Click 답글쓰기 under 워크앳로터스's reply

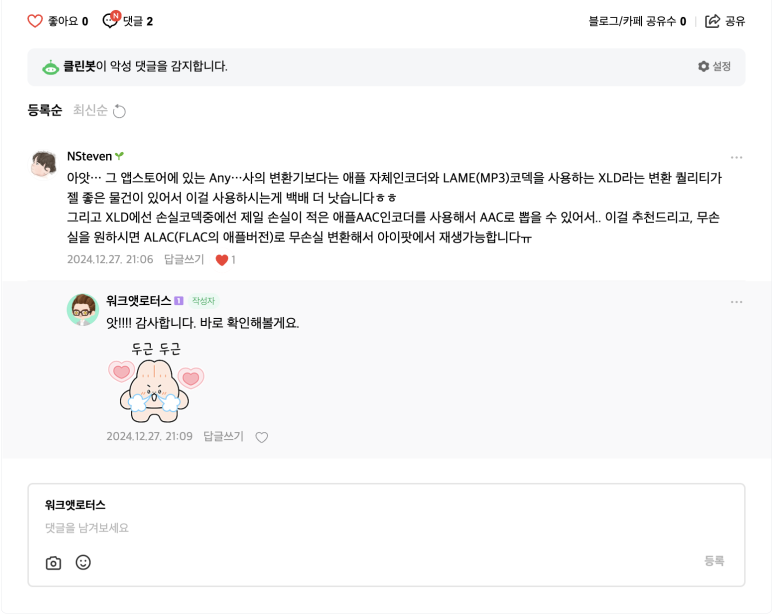223,436
